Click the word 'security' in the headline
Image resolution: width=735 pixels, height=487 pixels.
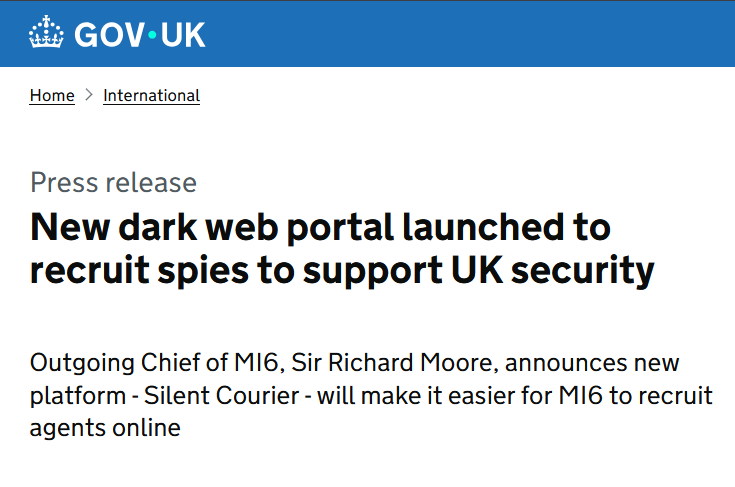tap(583, 271)
